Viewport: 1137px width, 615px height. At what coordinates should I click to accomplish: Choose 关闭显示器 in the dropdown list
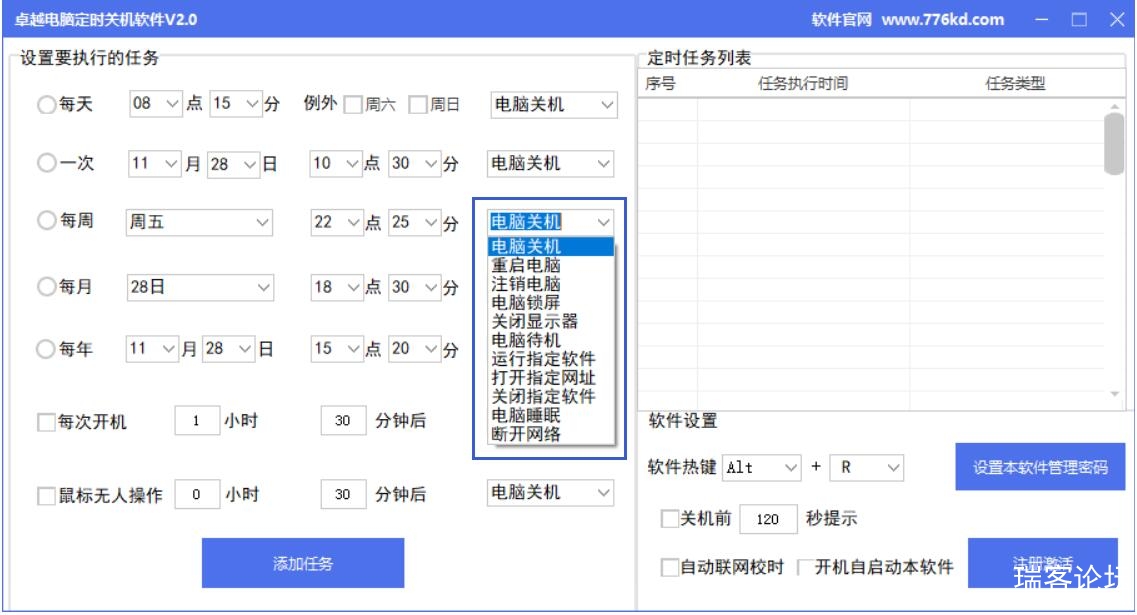(x=551, y=322)
